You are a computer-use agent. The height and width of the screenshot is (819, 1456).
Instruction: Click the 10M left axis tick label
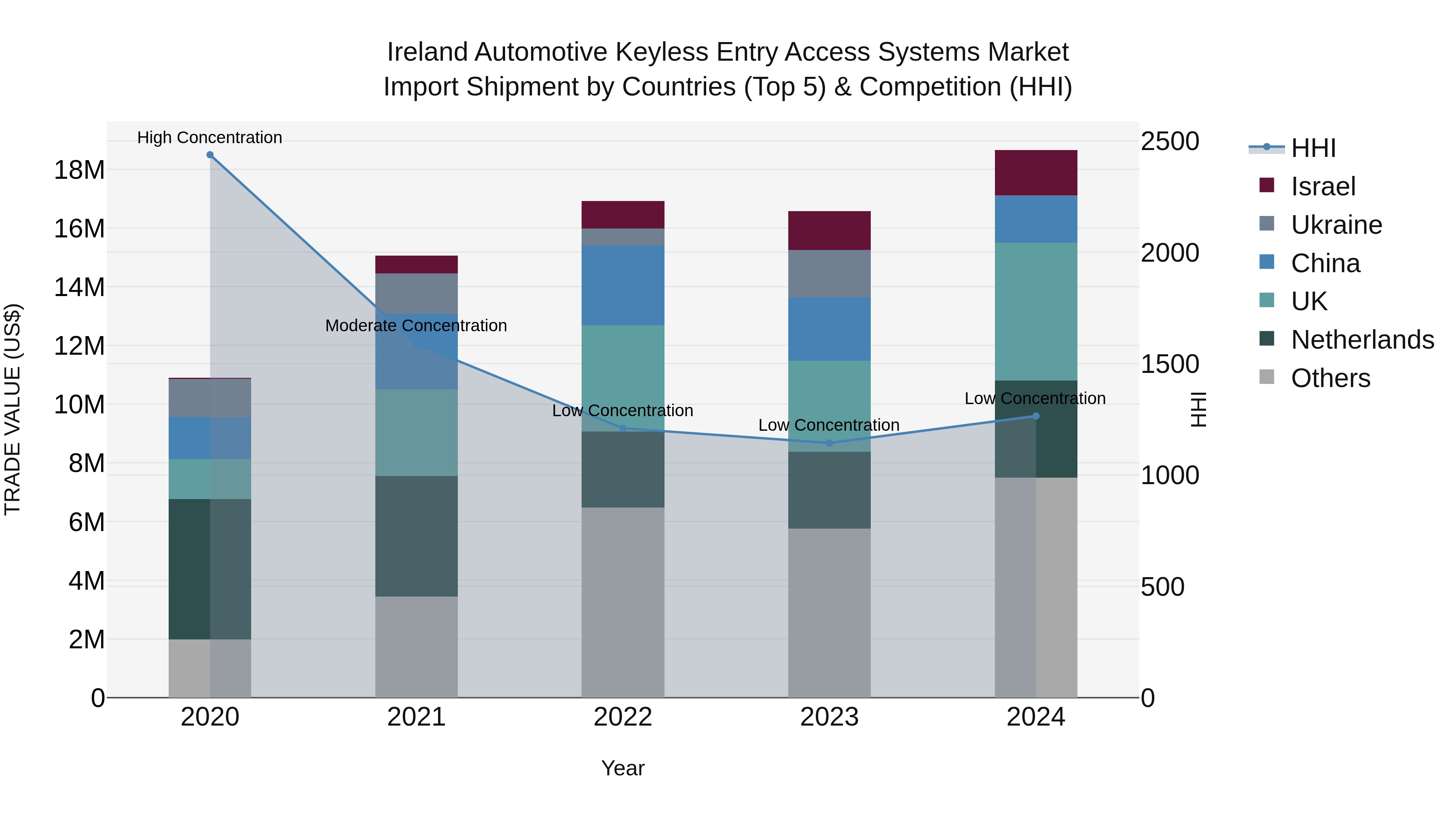click(x=79, y=405)
